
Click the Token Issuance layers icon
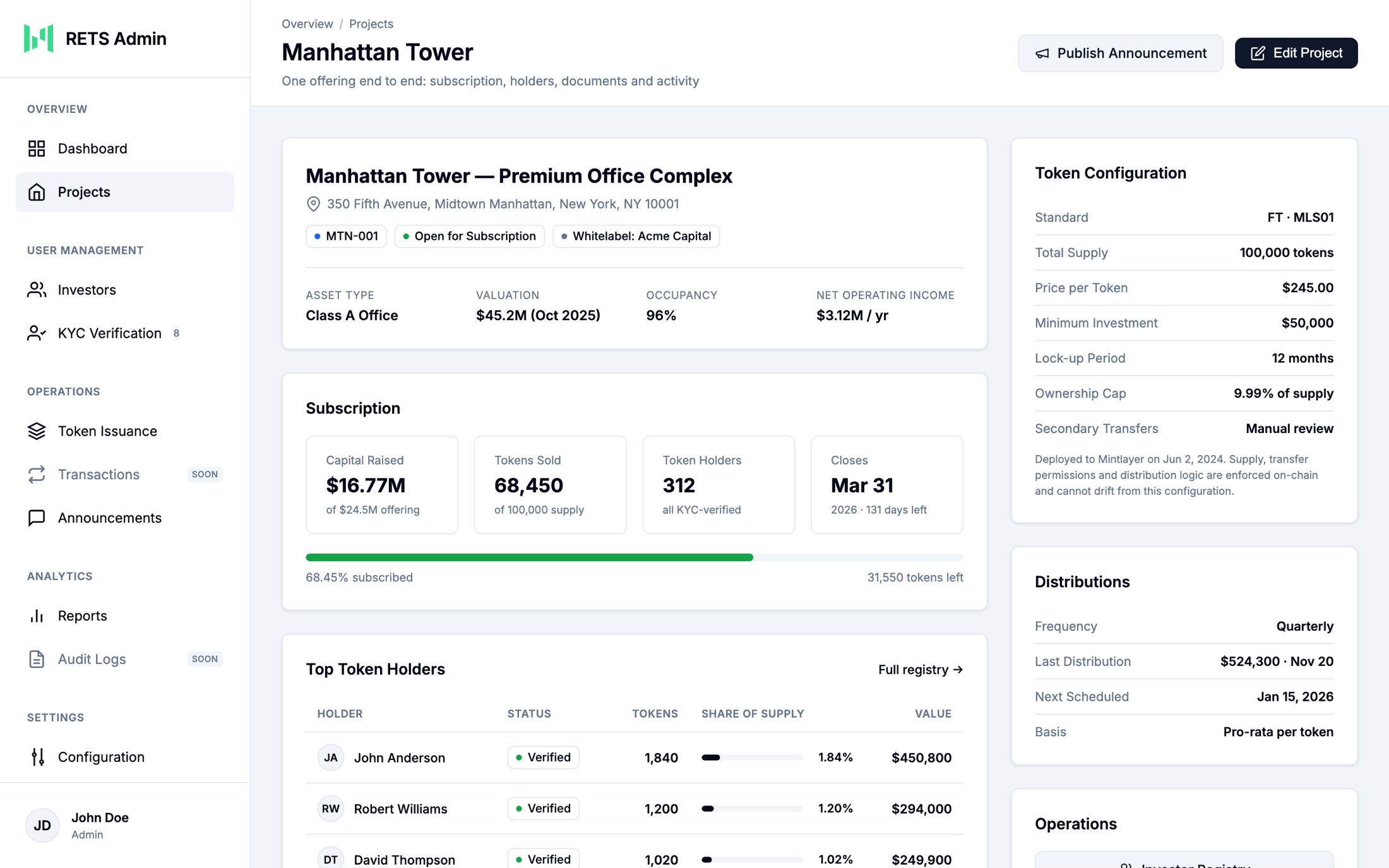[x=37, y=431]
